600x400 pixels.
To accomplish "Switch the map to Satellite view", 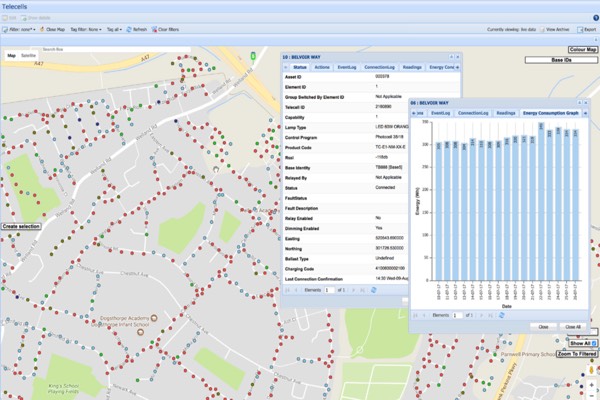I will tap(28, 56).
